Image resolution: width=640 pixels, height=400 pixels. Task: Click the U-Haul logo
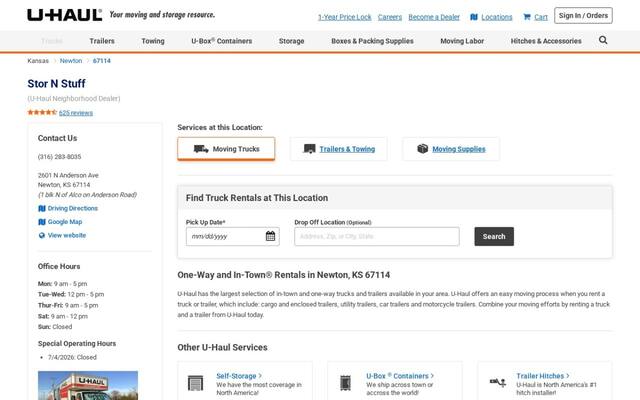(64, 16)
